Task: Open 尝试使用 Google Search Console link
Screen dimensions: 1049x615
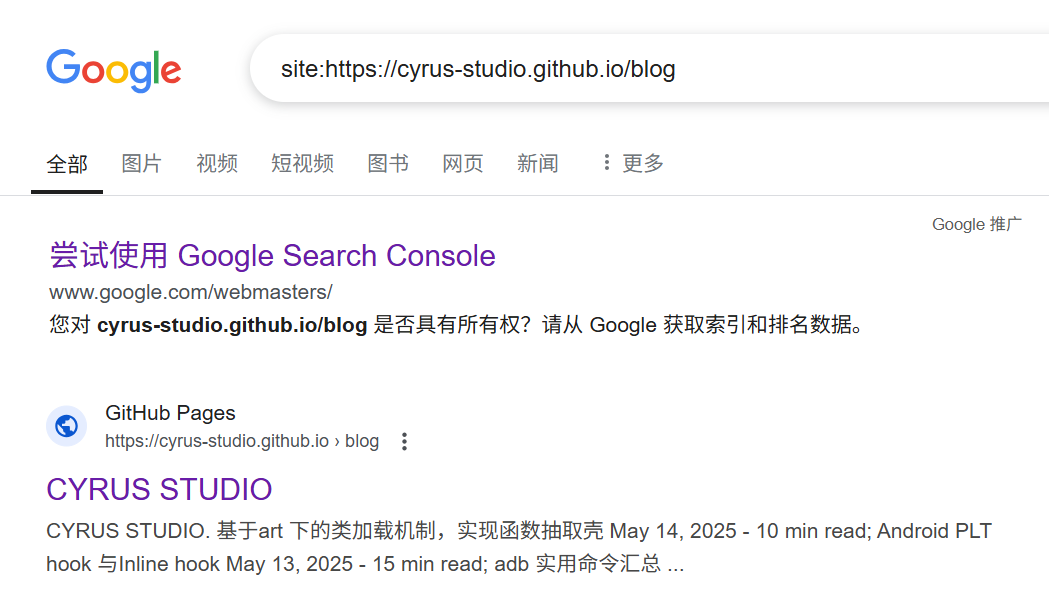Action: (x=272, y=256)
